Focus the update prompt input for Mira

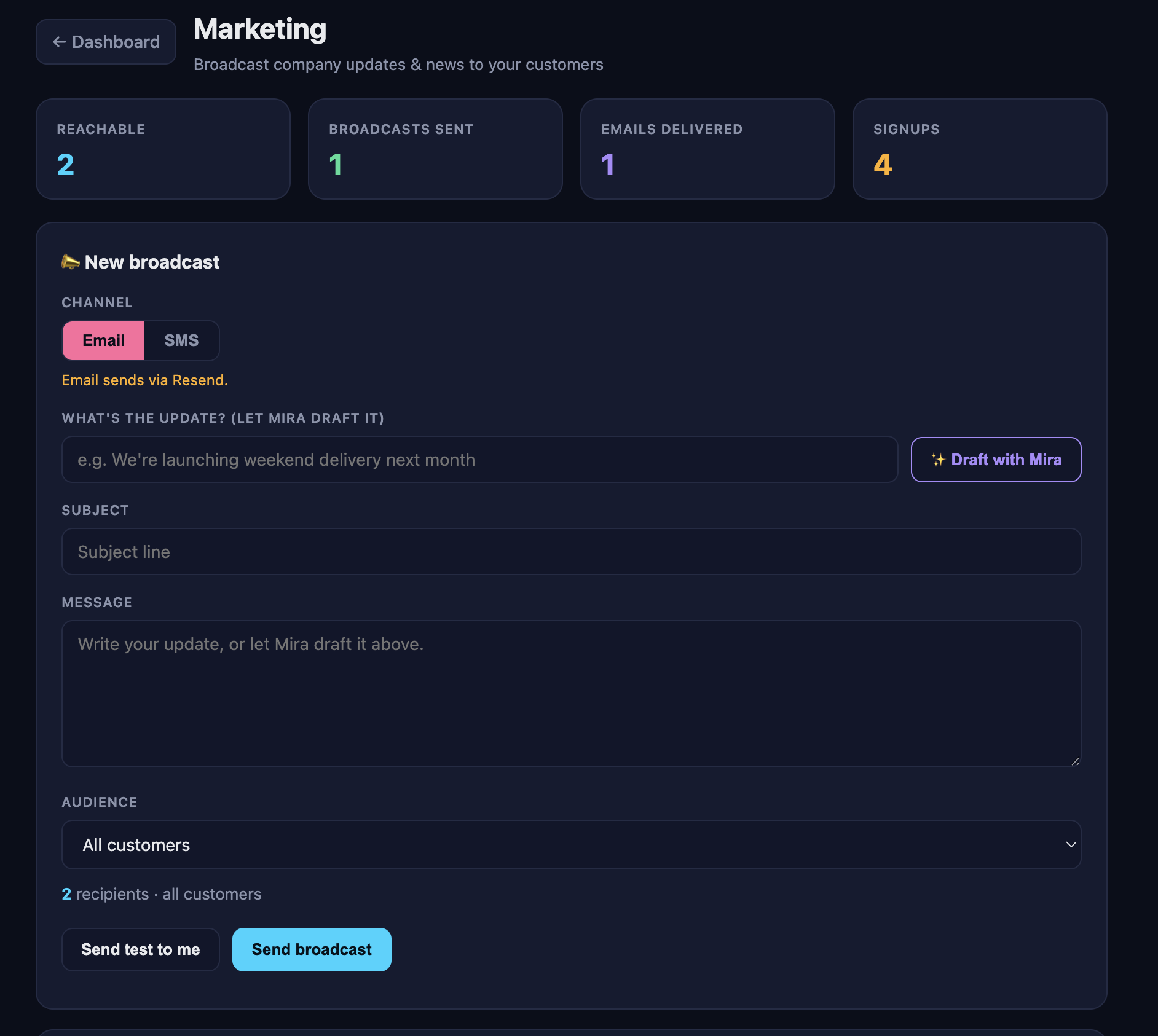(x=479, y=460)
